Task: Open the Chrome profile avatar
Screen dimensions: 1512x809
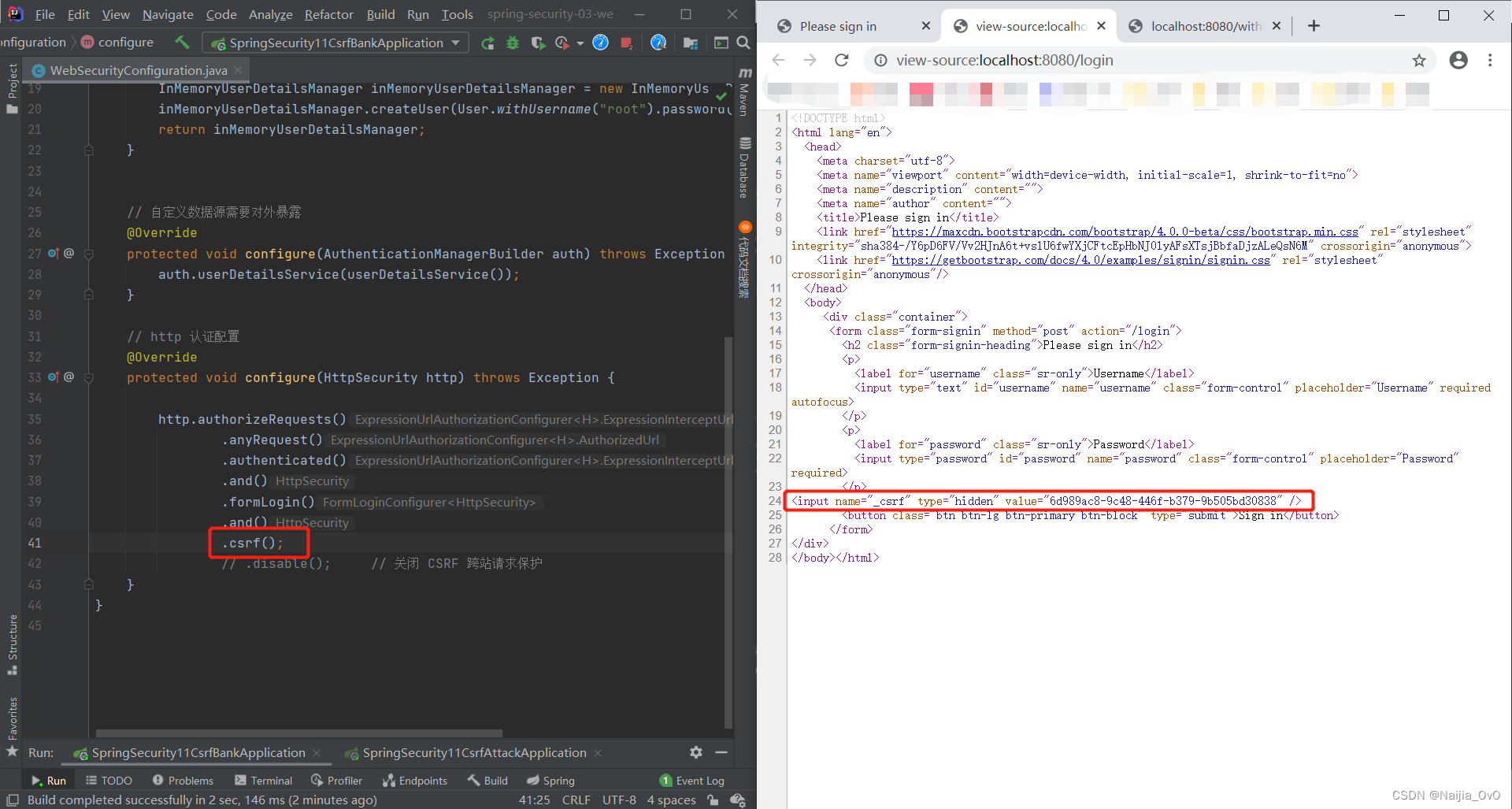Action: click(x=1458, y=60)
